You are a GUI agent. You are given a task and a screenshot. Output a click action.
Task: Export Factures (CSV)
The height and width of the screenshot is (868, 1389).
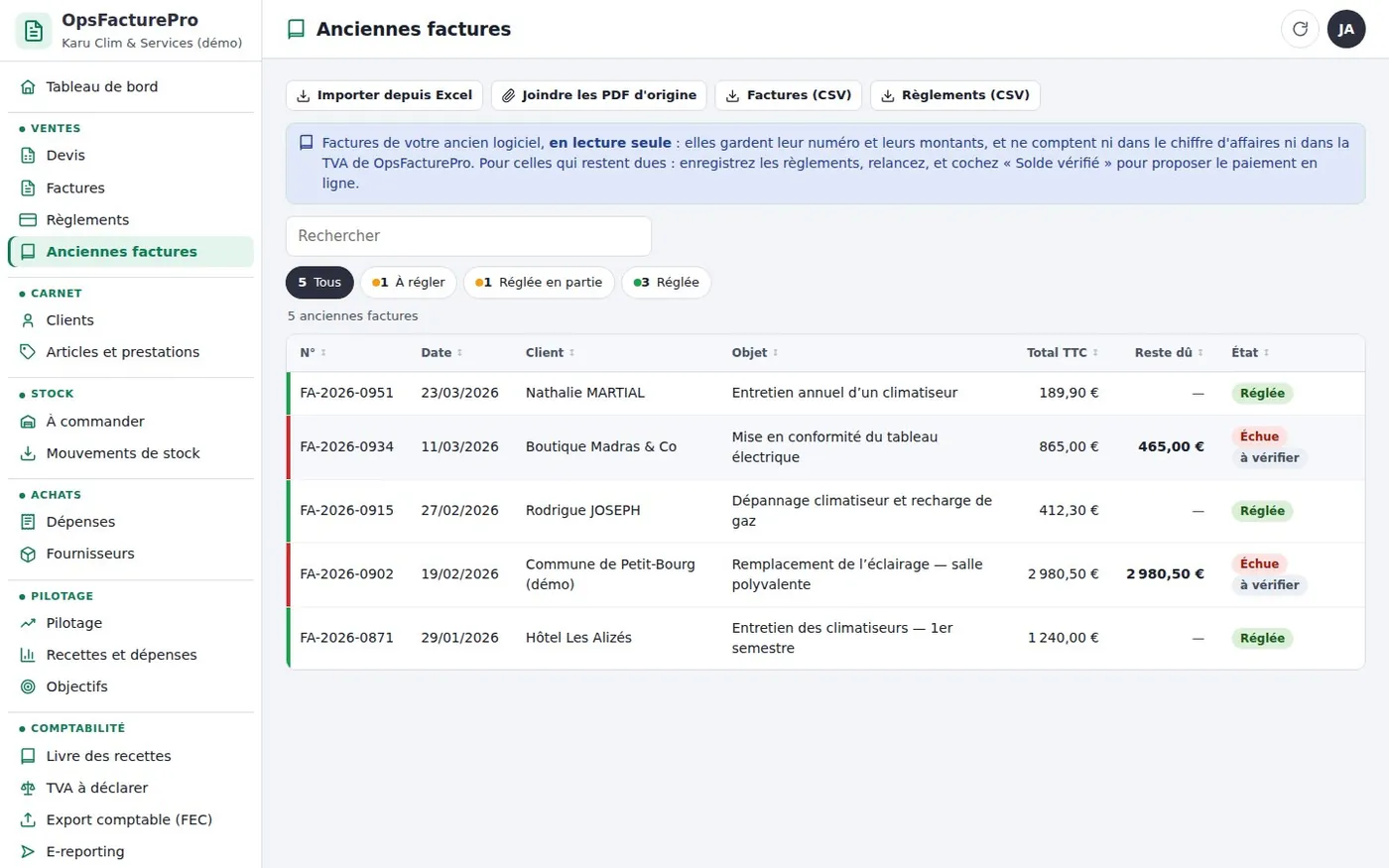coord(789,95)
